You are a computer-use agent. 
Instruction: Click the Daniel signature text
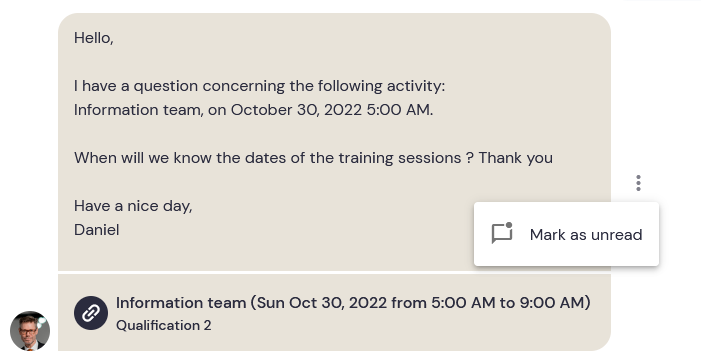click(97, 230)
